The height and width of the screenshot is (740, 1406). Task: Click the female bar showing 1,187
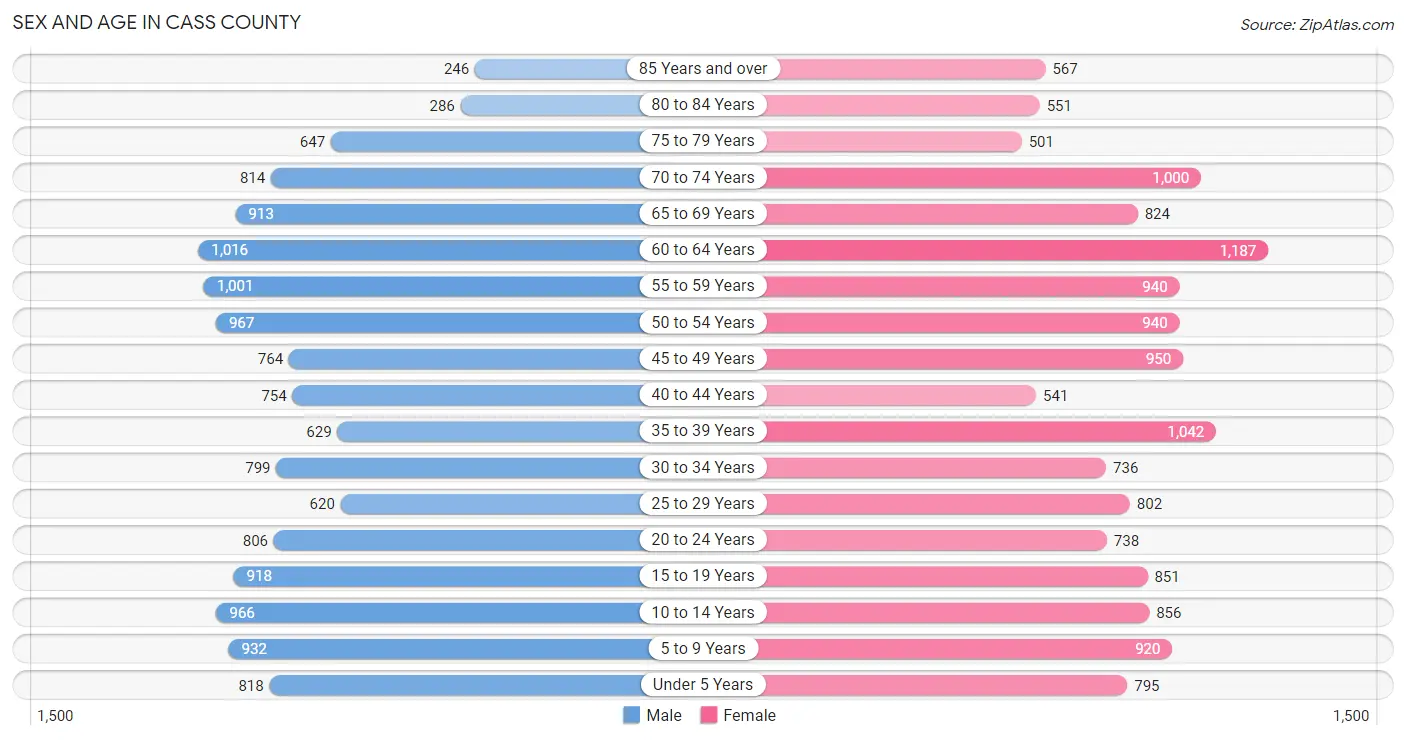(986, 250)
